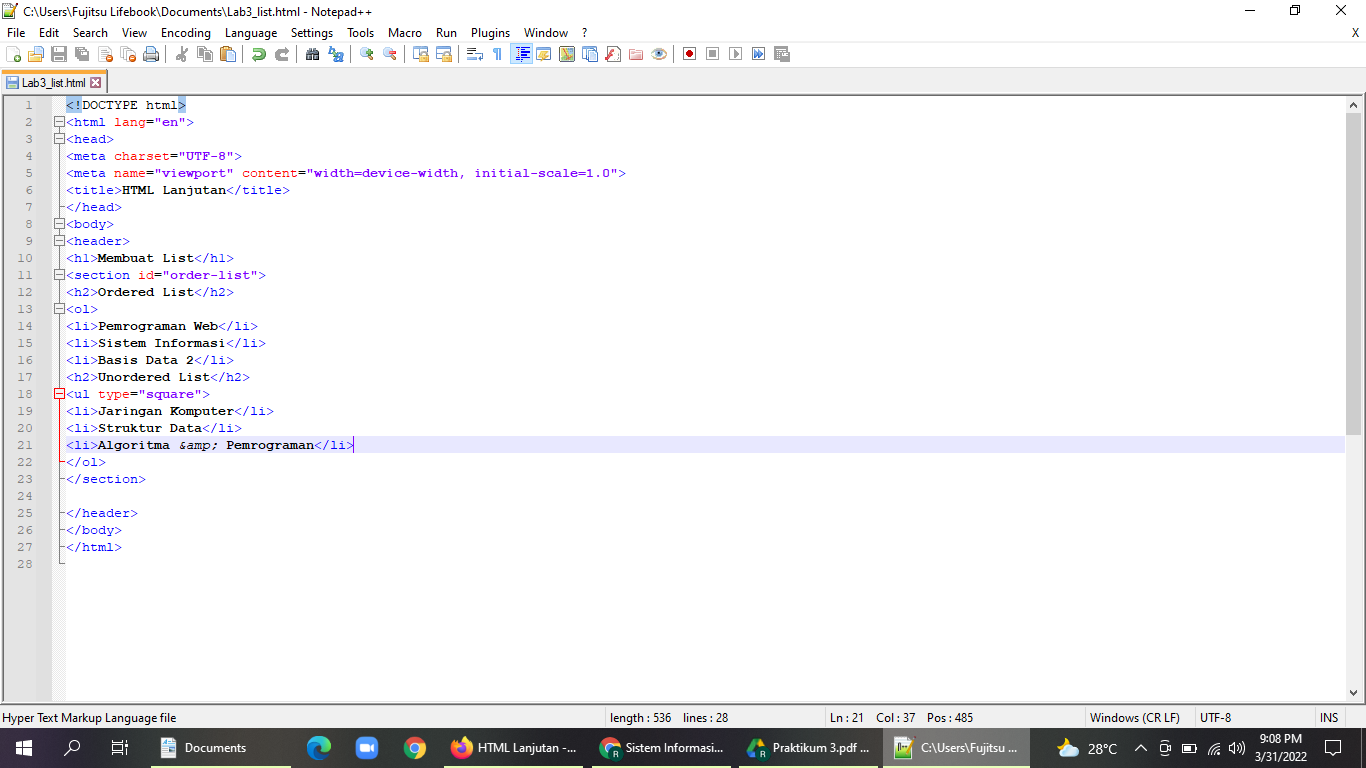Close the Lab3_list.html tab with the X
Viewport: 1366px width, 768px height.
pyautogui.click(x=96, y=83)
